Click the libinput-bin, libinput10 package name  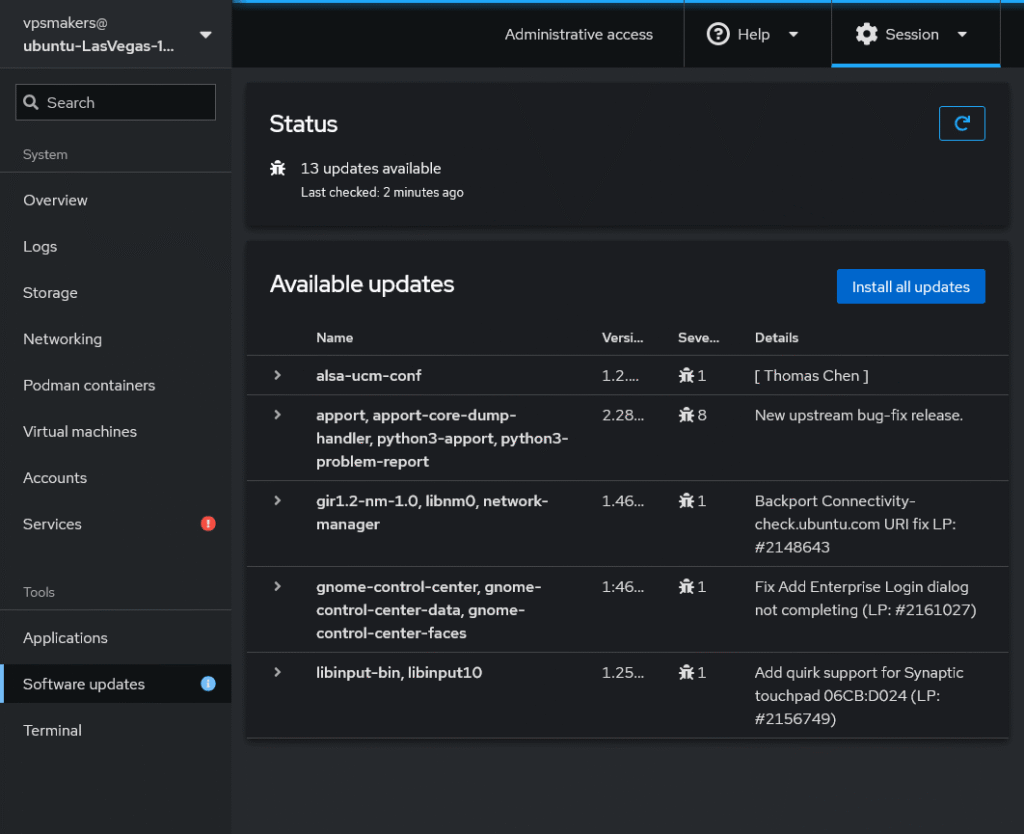399,673
